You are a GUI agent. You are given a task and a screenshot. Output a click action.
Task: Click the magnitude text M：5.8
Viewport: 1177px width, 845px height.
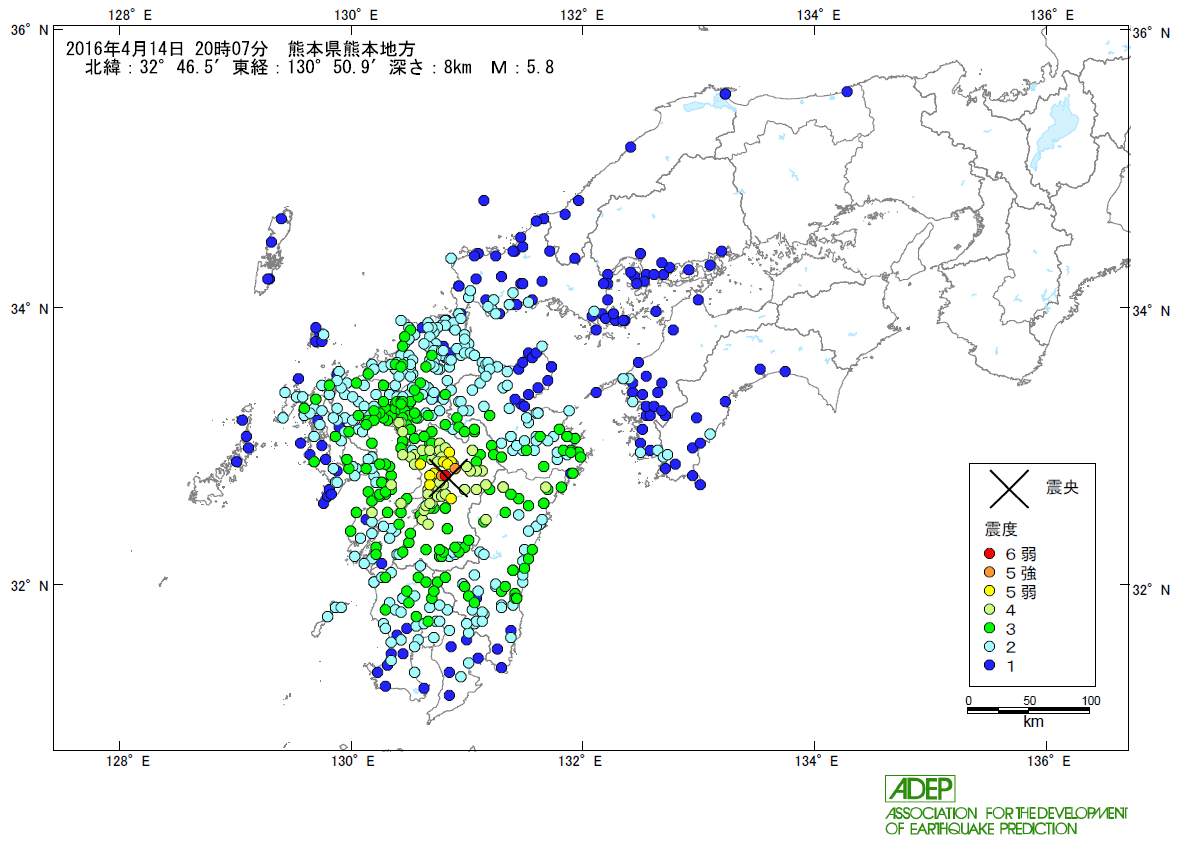tap(522, 68)
